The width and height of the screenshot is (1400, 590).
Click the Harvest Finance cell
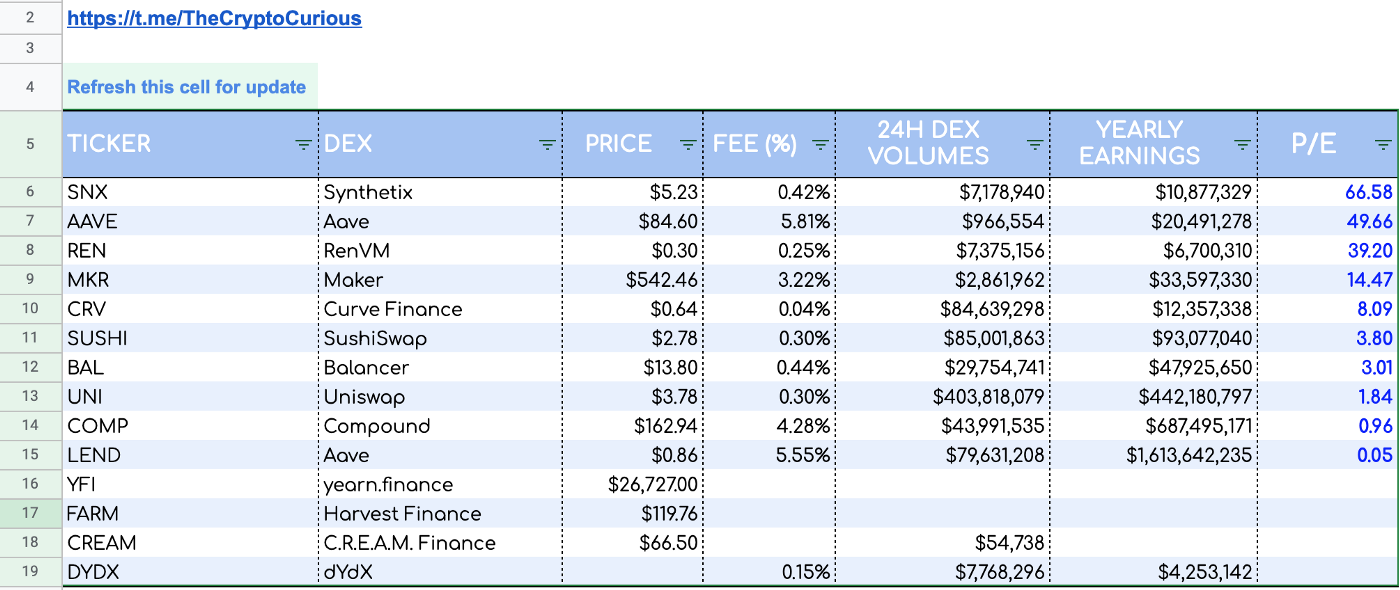[441, 514]
